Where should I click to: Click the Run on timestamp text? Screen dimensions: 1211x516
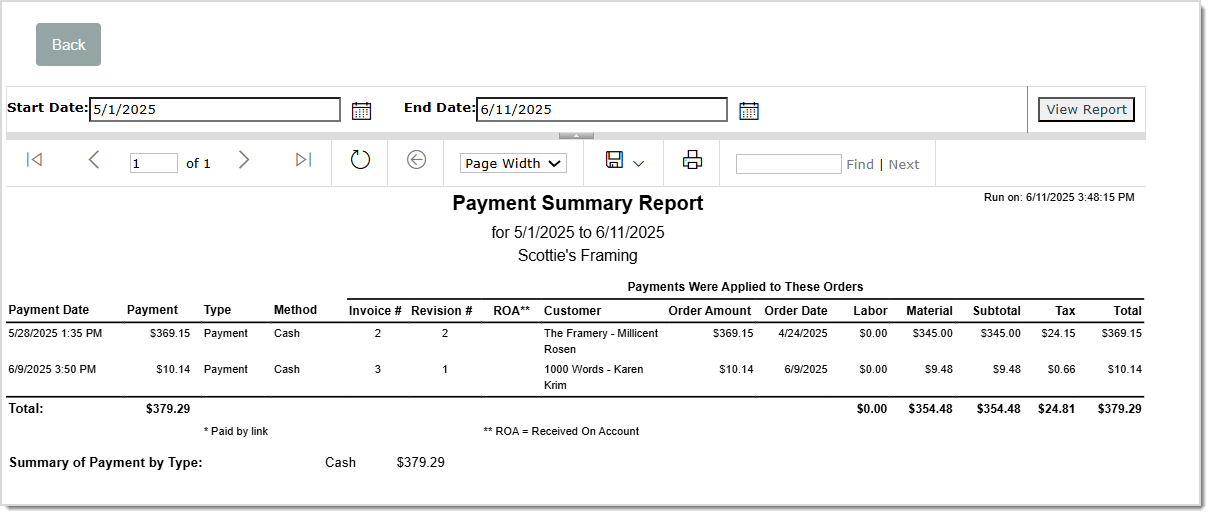(1059, 198)
